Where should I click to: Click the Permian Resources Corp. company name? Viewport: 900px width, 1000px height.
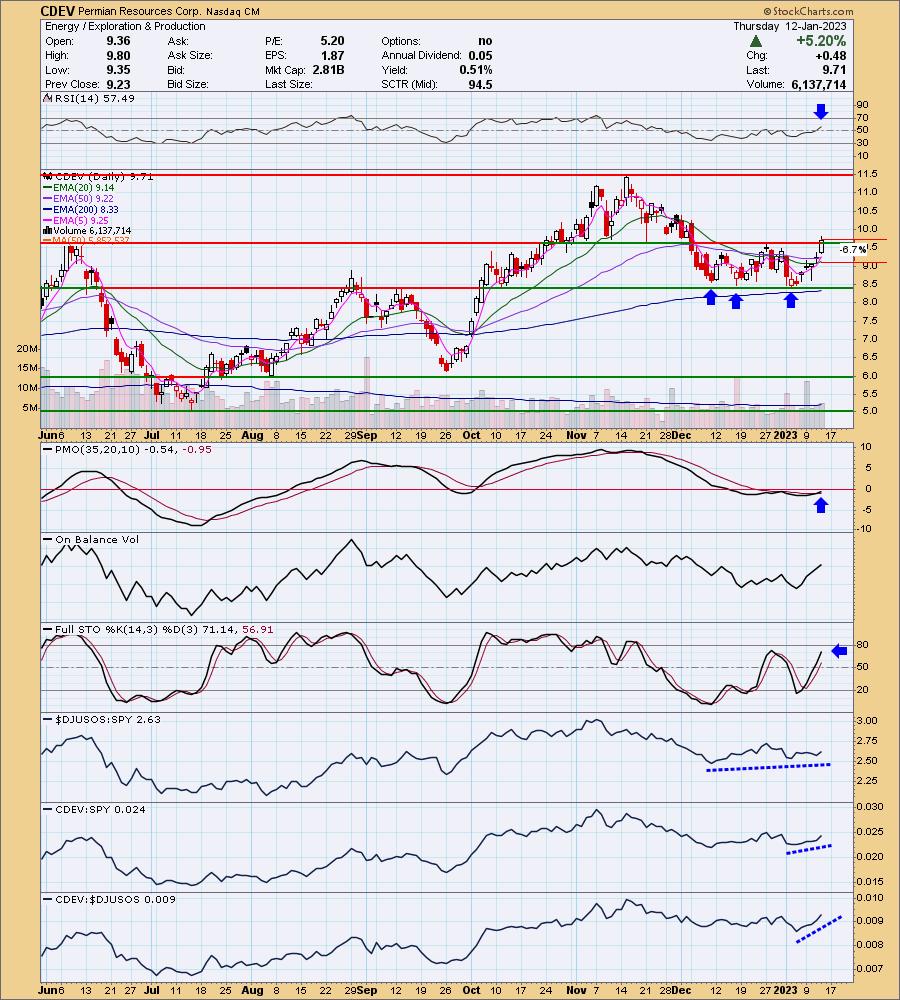[140, 11]
